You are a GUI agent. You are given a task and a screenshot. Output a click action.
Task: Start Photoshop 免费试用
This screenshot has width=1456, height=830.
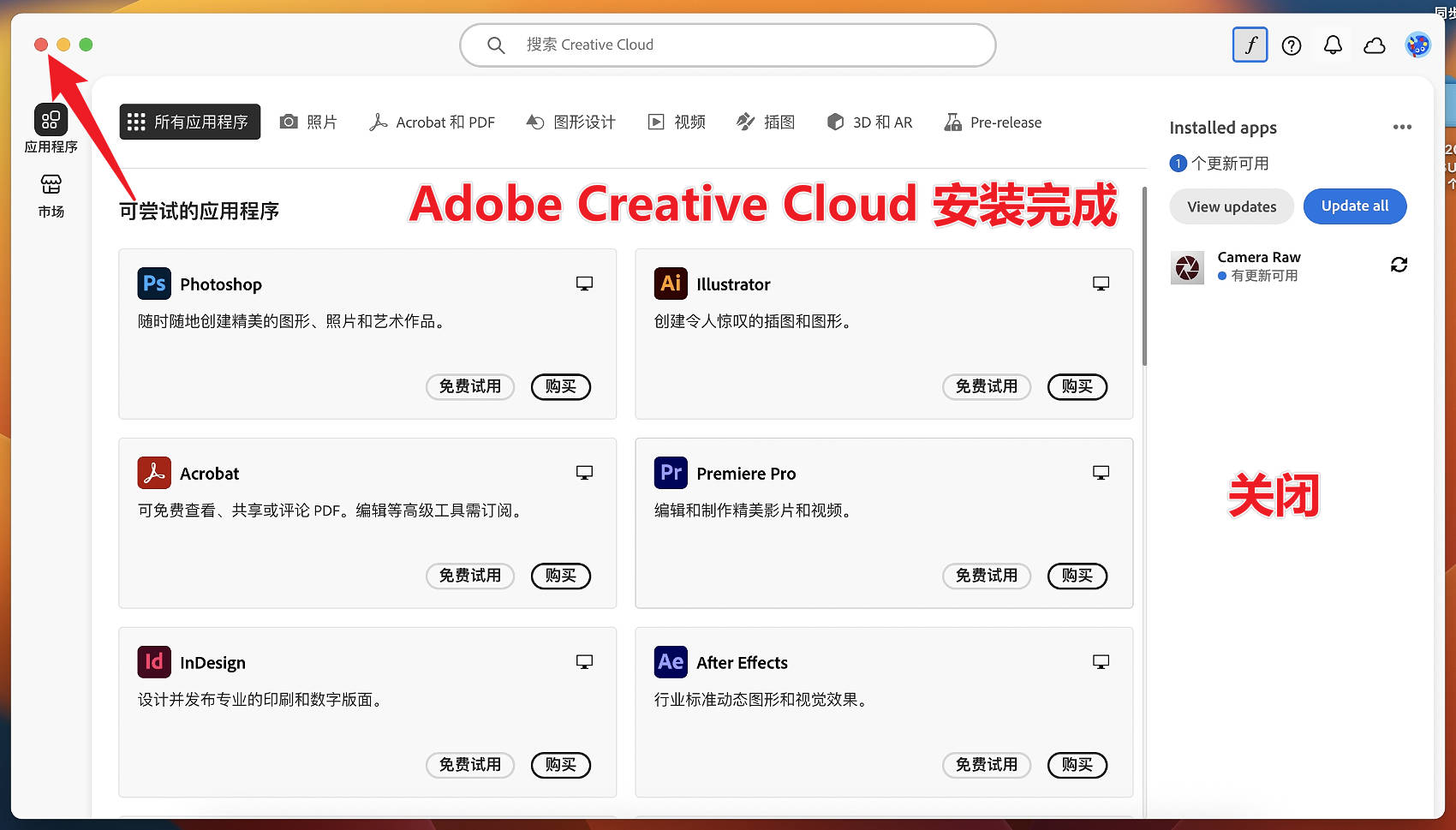coord(470,386)
